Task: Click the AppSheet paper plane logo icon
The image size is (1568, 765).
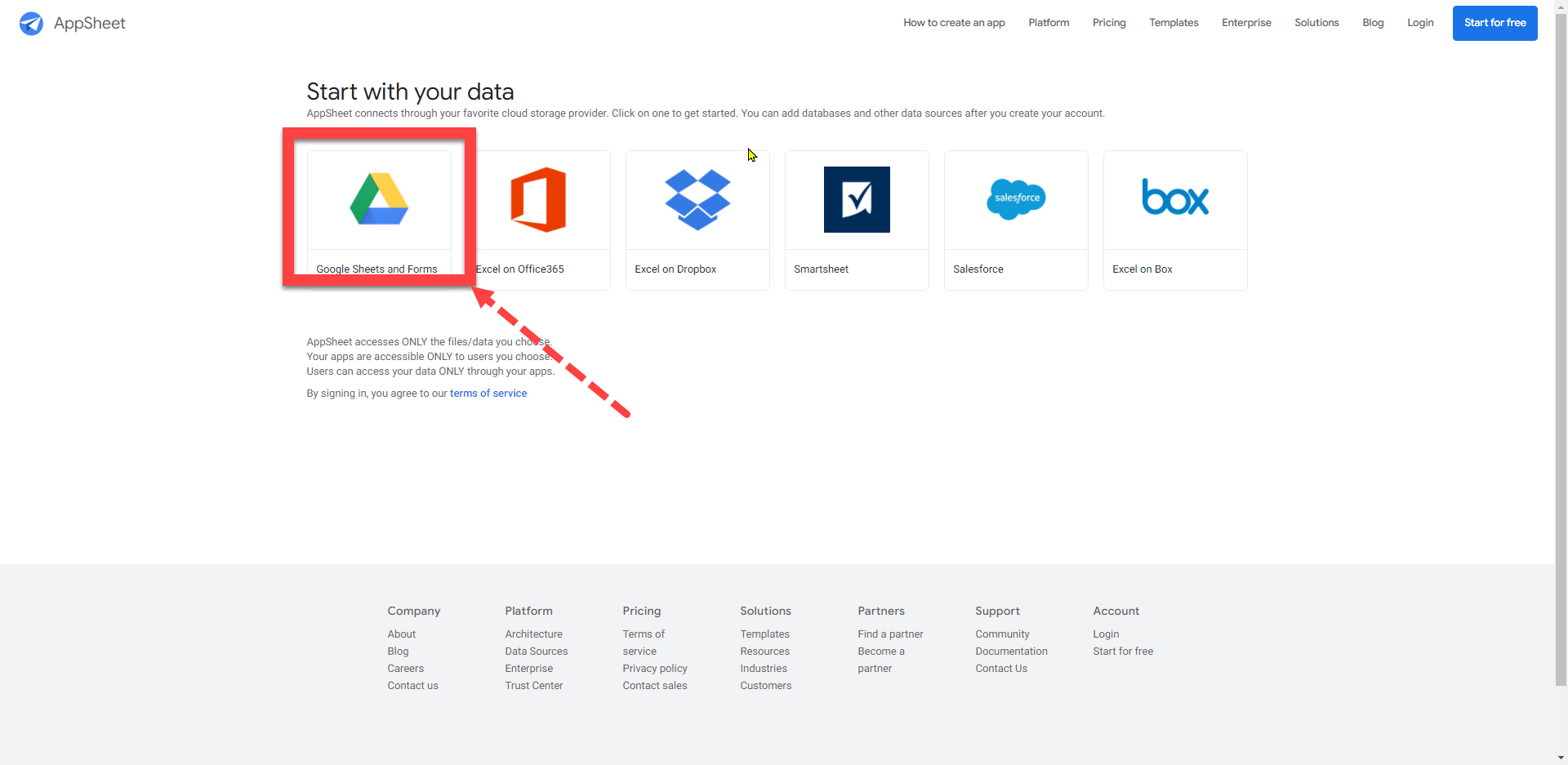Action: tap(31, 24)
